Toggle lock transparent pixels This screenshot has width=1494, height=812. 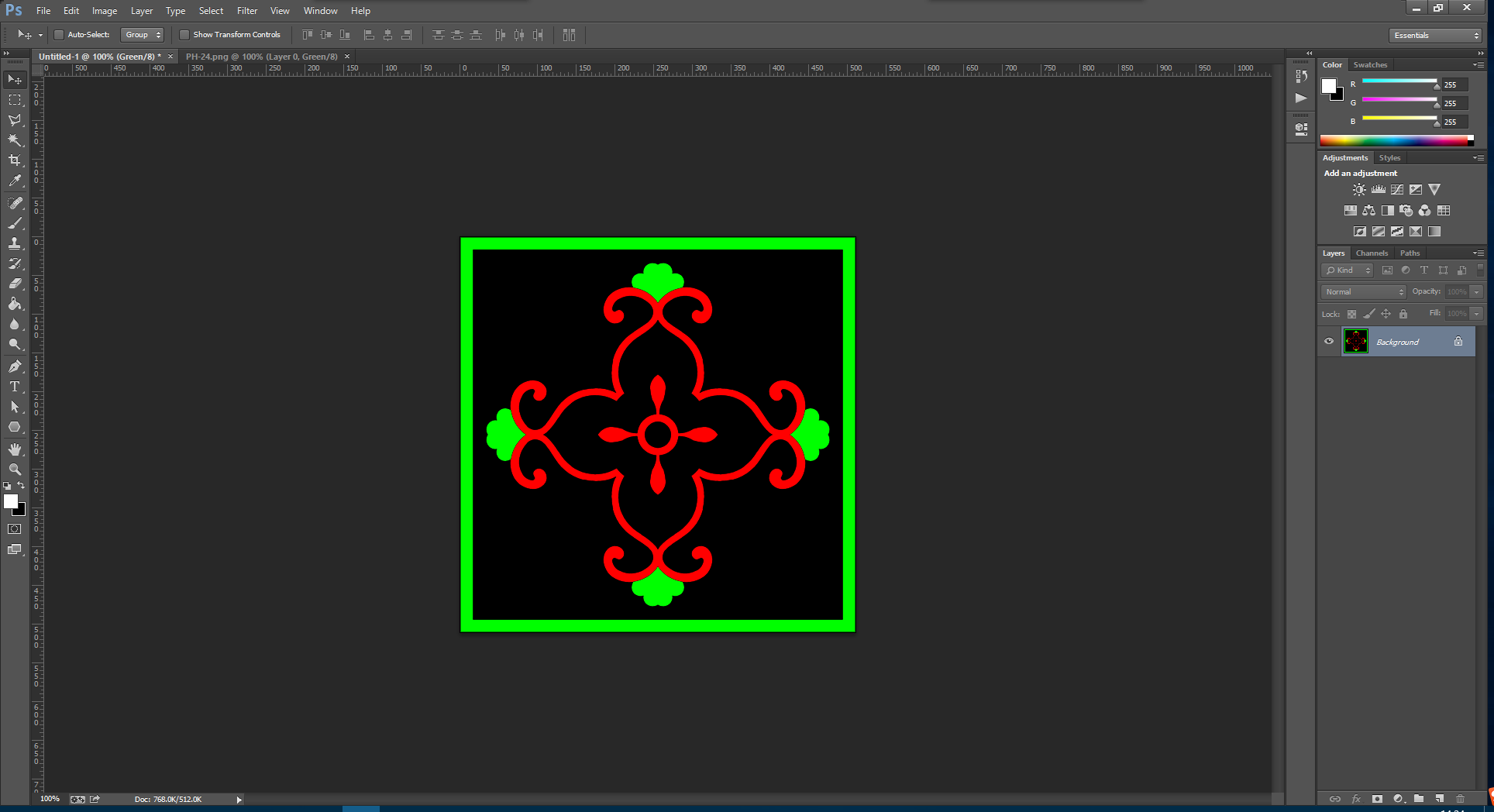coord(1351,314)
